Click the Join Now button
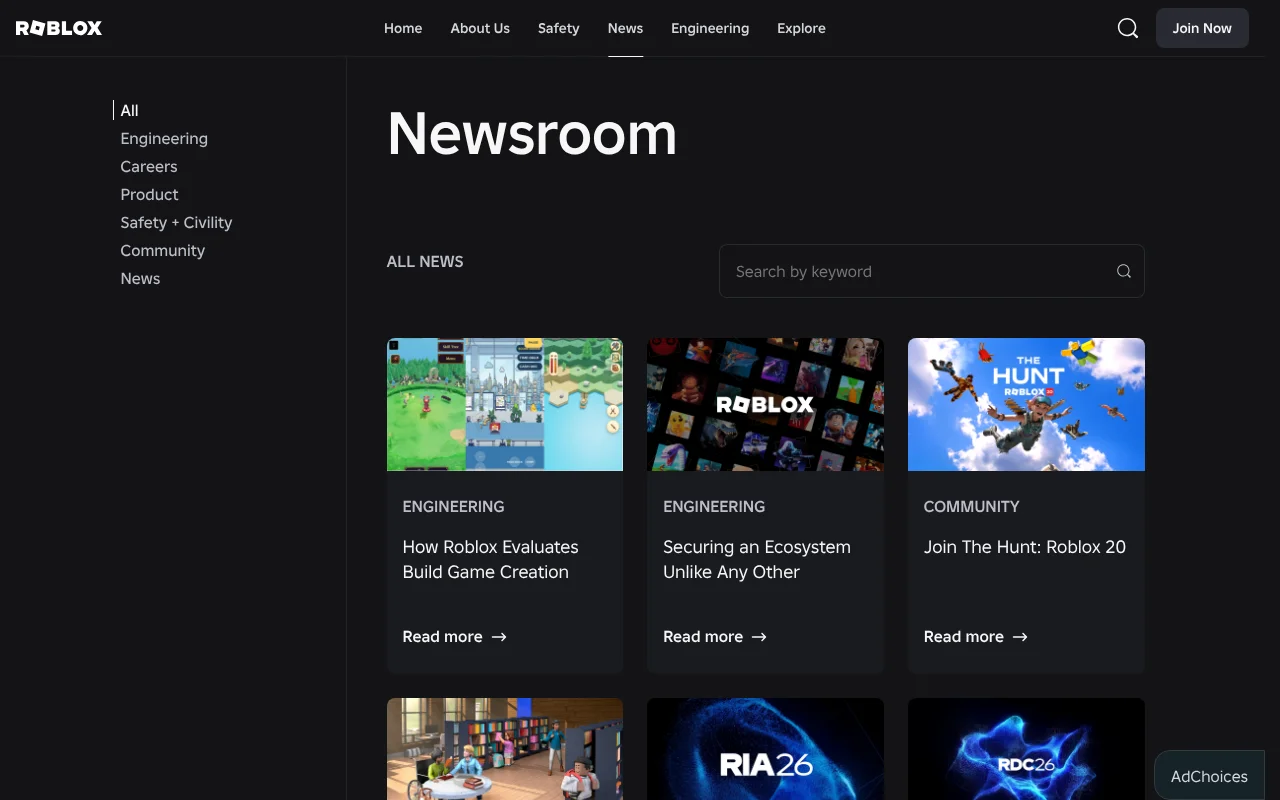Screen dimensions: 1280x800 point(1202,28)
